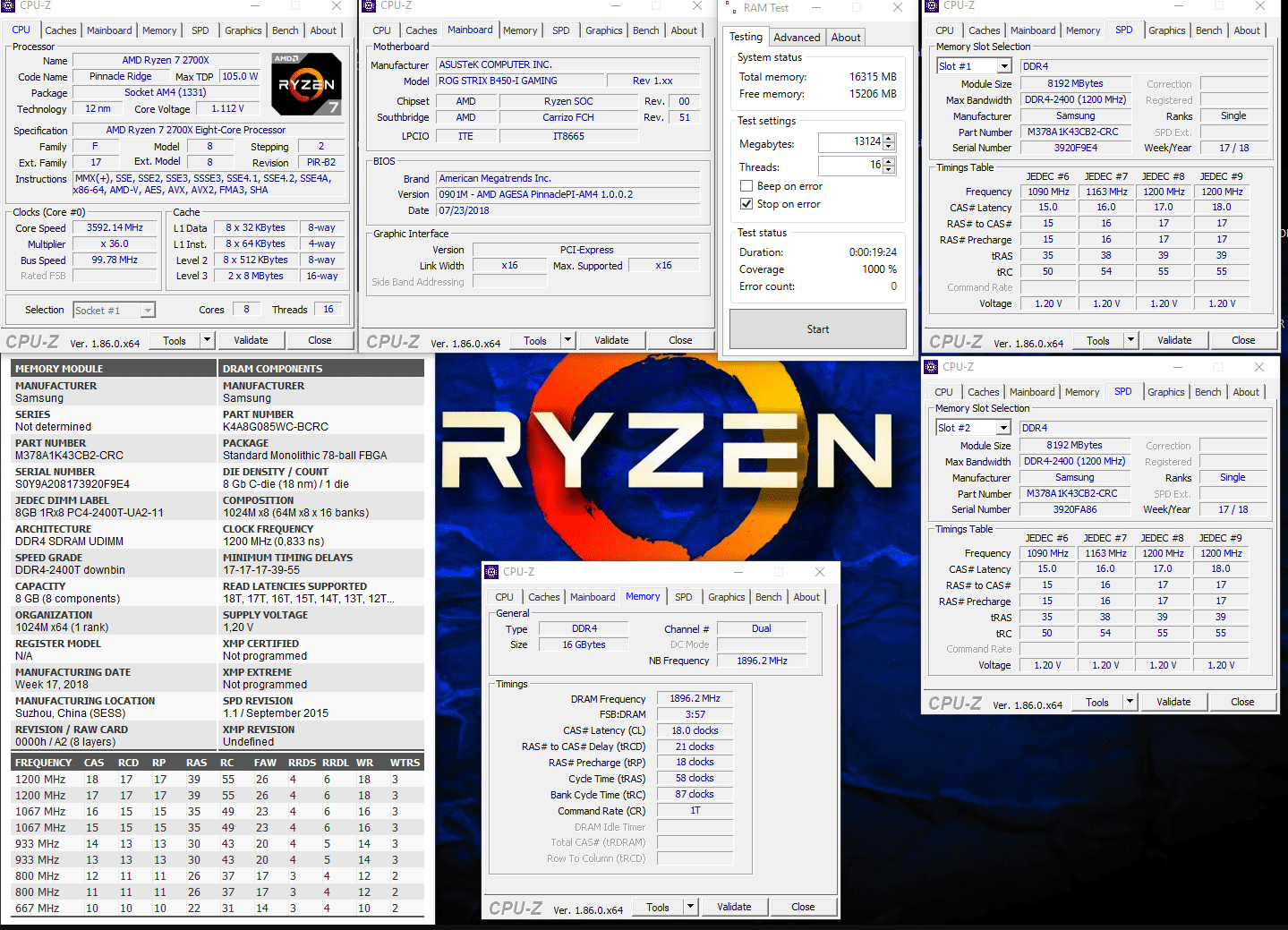Click the CPU-Z title icon of Slot #1 SPD window
Viewport: 1288px width, 930px height.
[932, 5]
